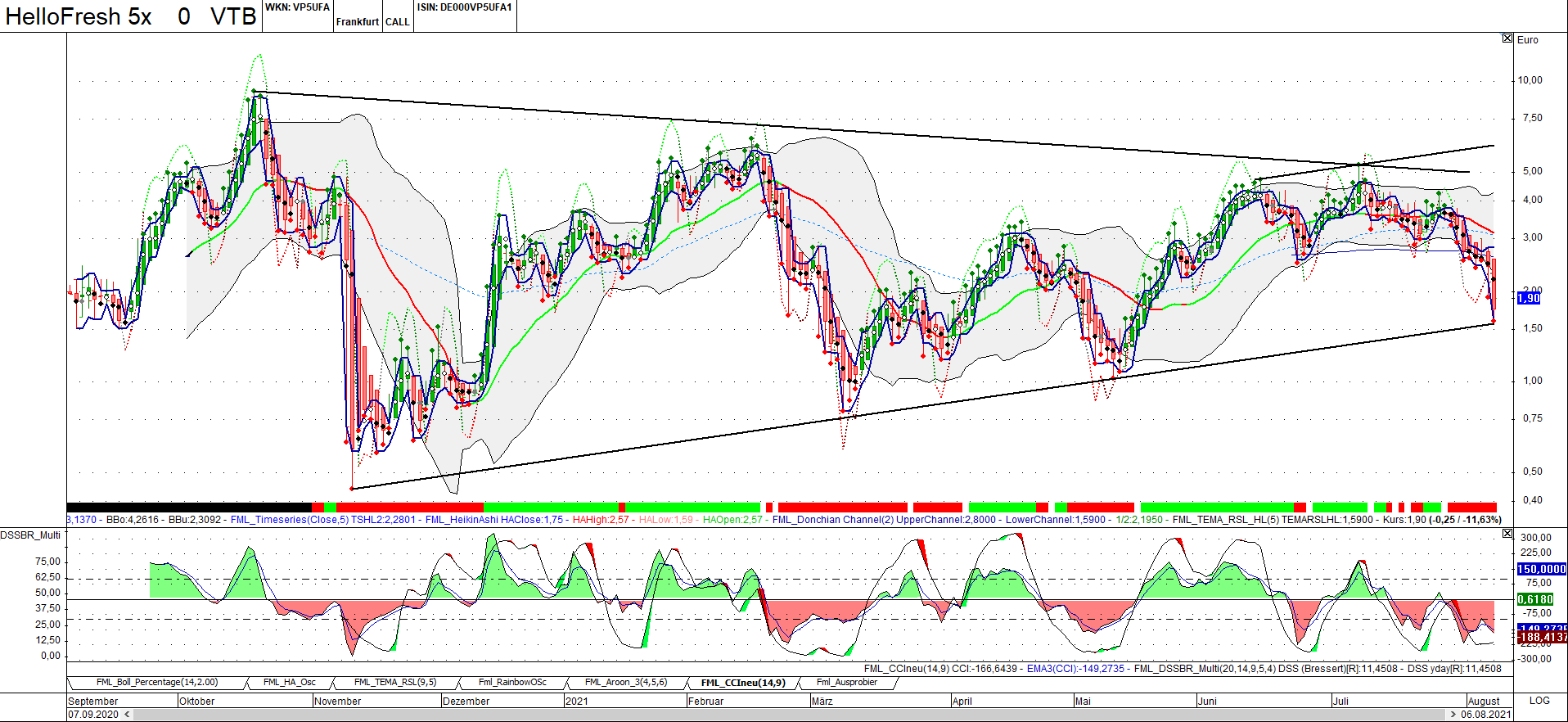Click the FML_Donchian Channel(2) legend entry
The image size is (1568, 722).
pos(833,520)
